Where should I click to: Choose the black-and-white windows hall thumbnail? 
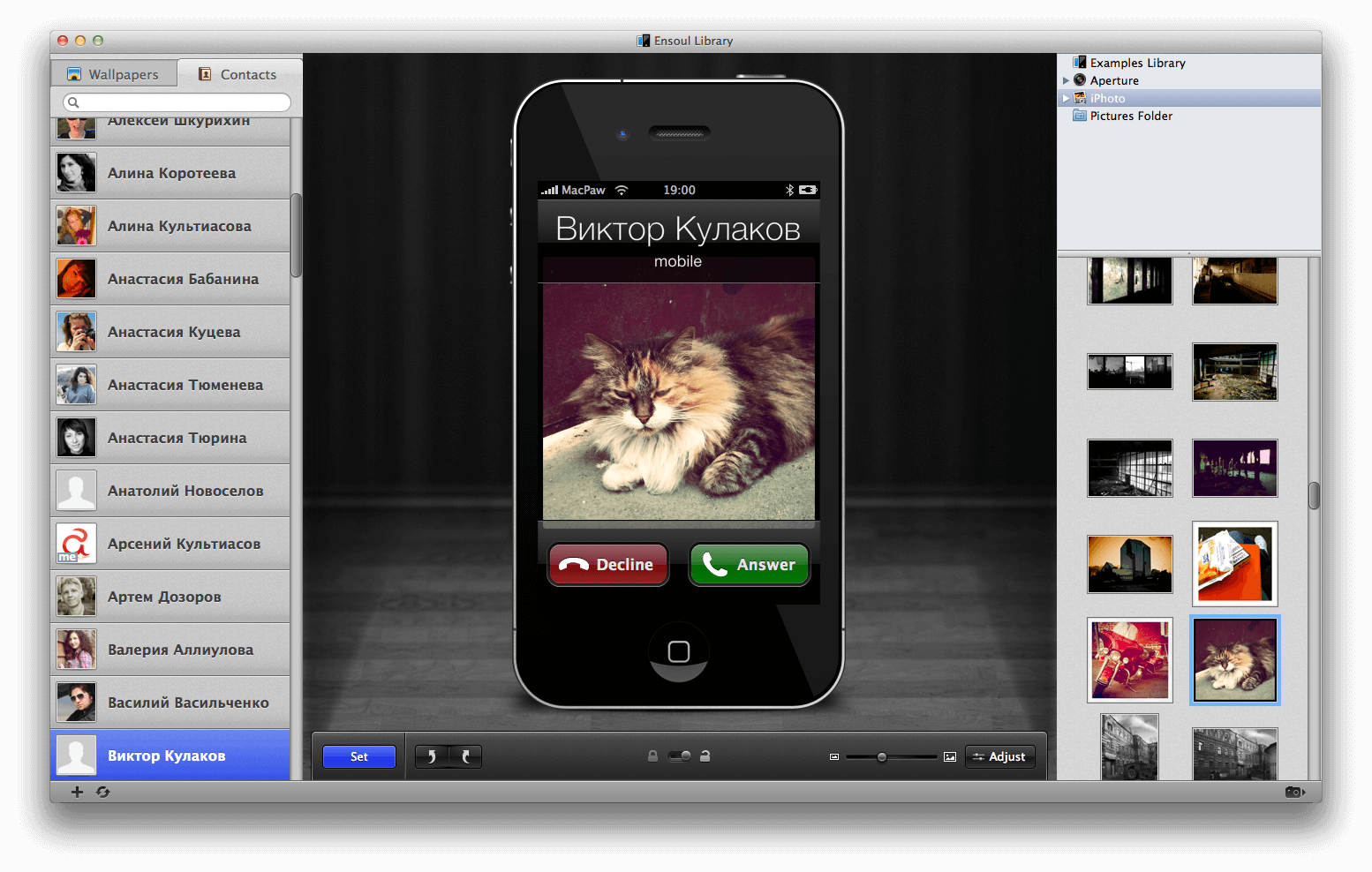pos(1130,468)
